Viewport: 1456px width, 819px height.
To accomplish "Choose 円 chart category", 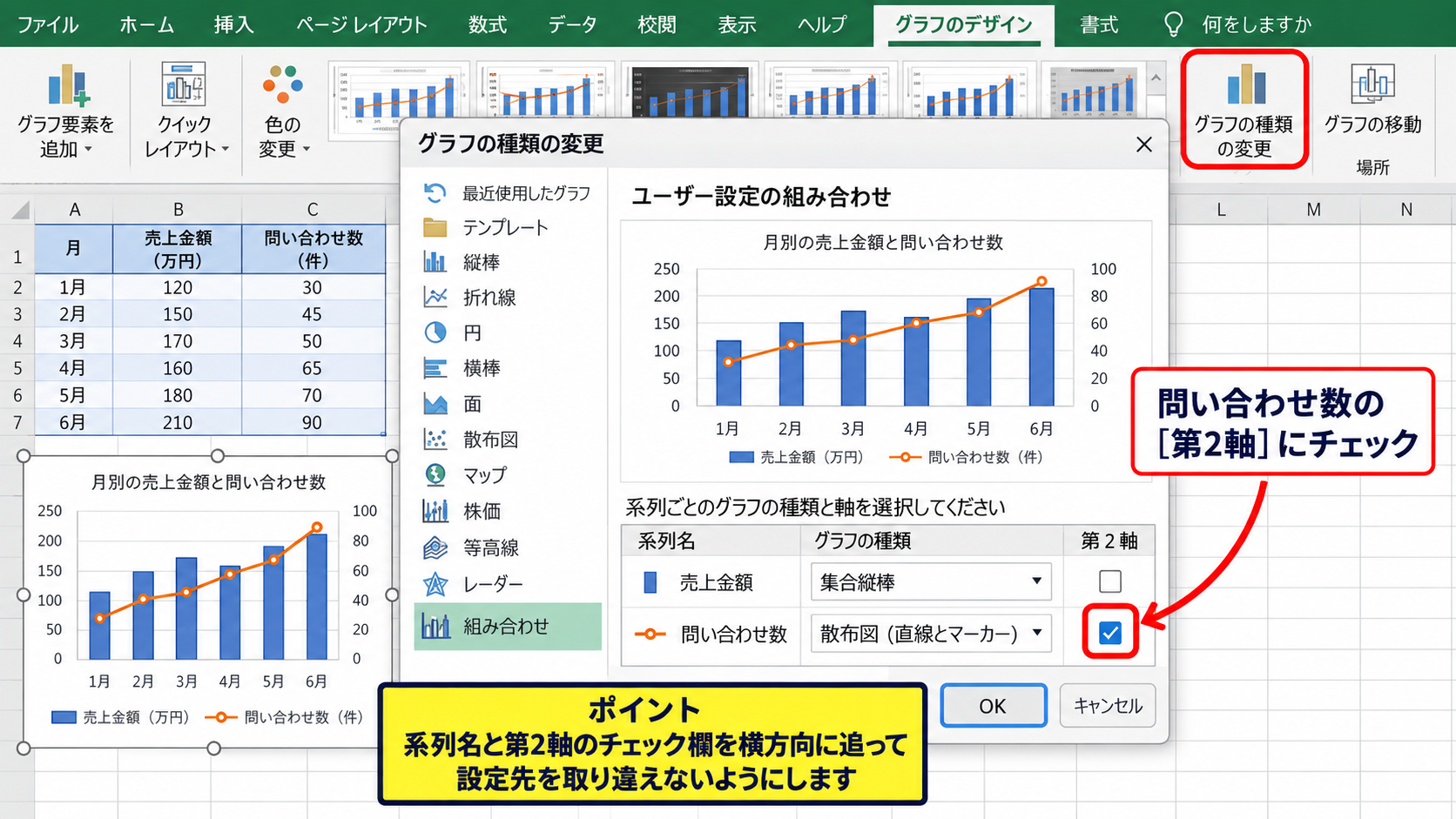I will click(x=507, y=332).
